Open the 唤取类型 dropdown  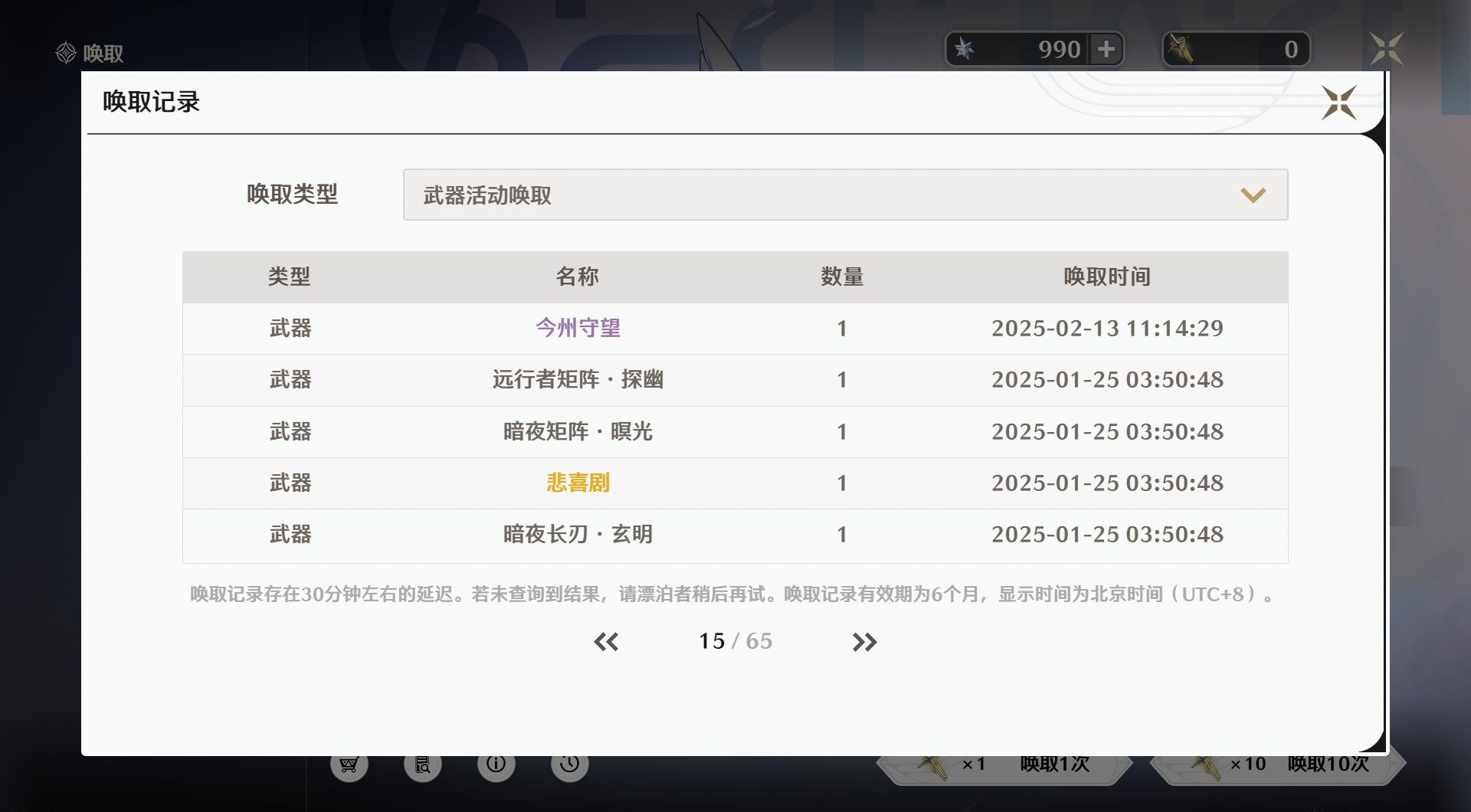(x=843, y=195)
